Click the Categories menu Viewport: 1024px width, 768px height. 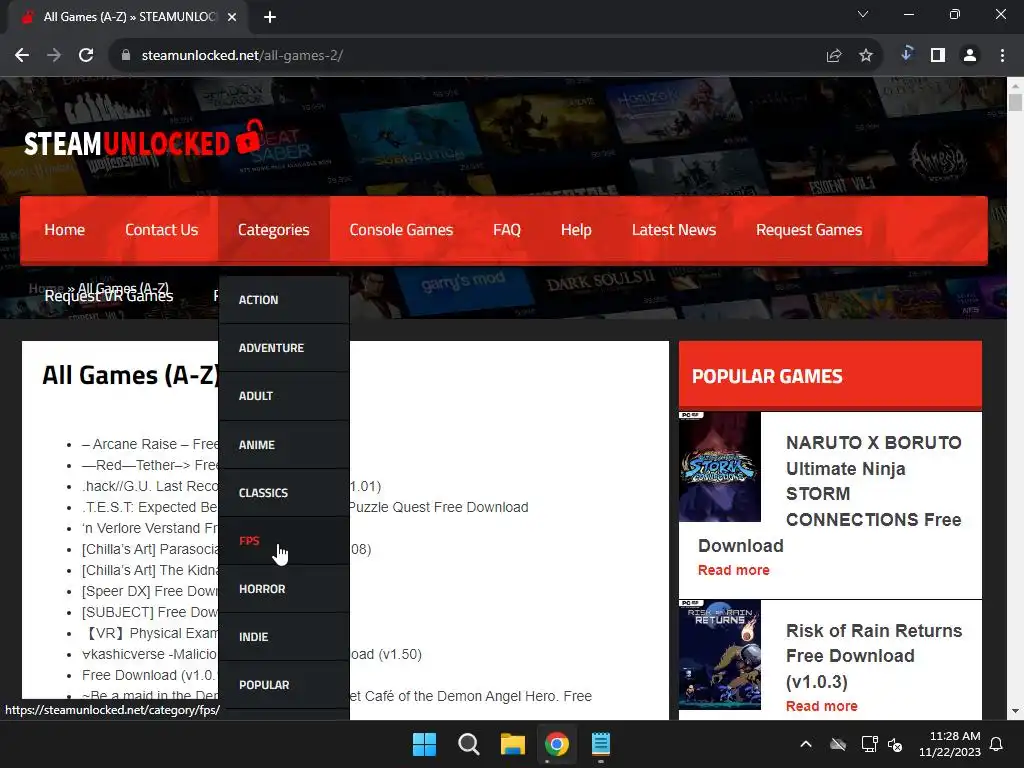tap(274, 230)
